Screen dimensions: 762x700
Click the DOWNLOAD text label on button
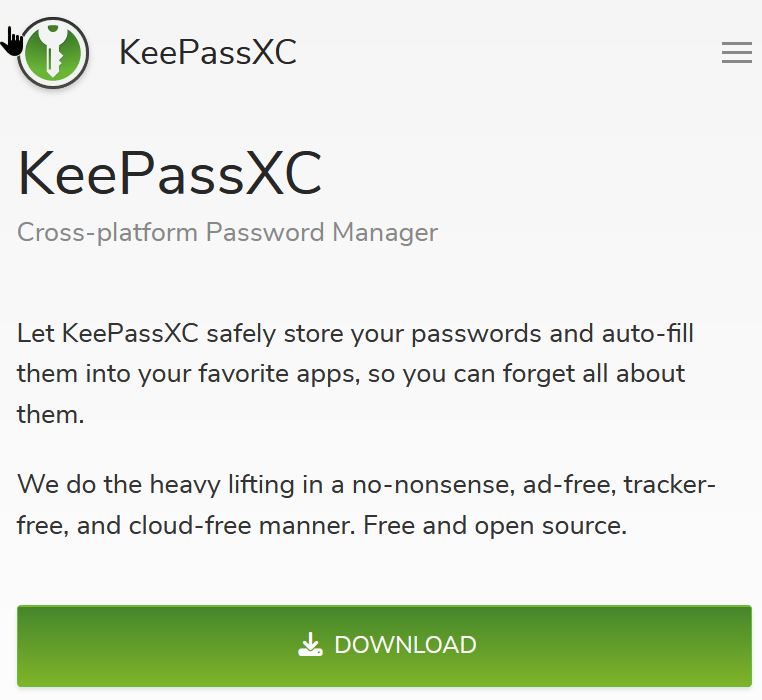pyautogui.click(x=405, y=645)
